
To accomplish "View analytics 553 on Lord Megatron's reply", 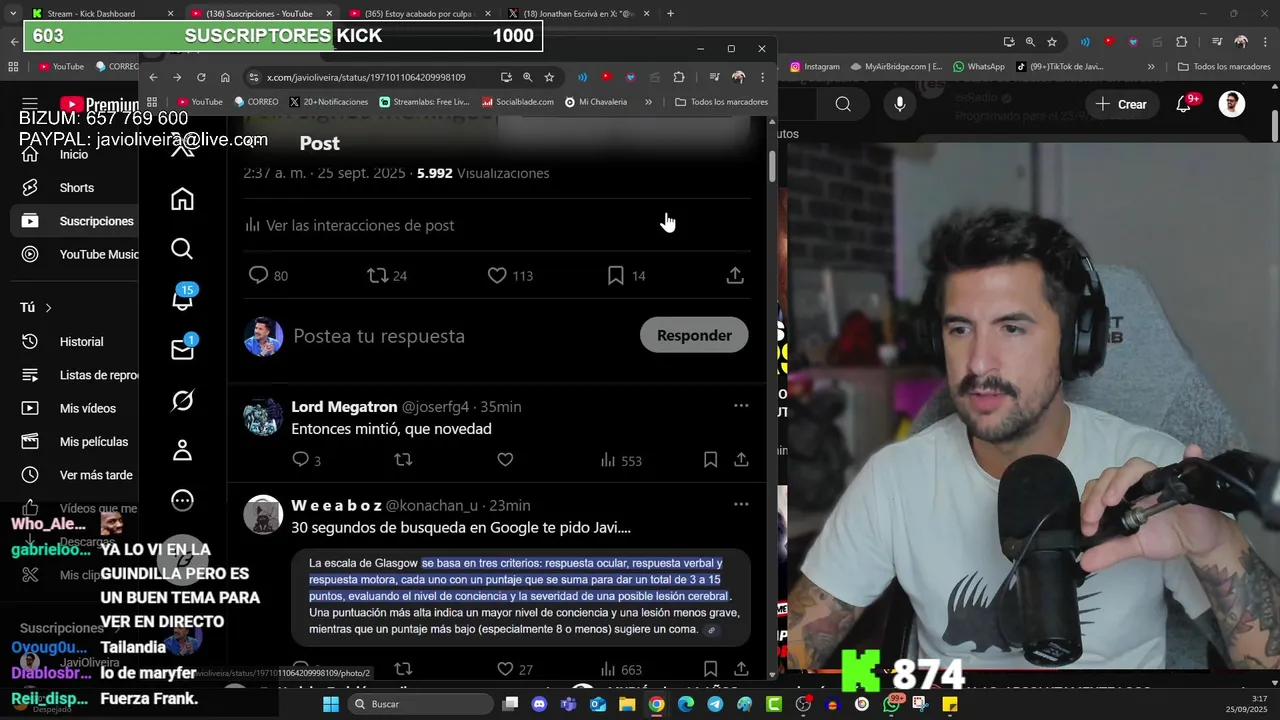I will point(620,460).
